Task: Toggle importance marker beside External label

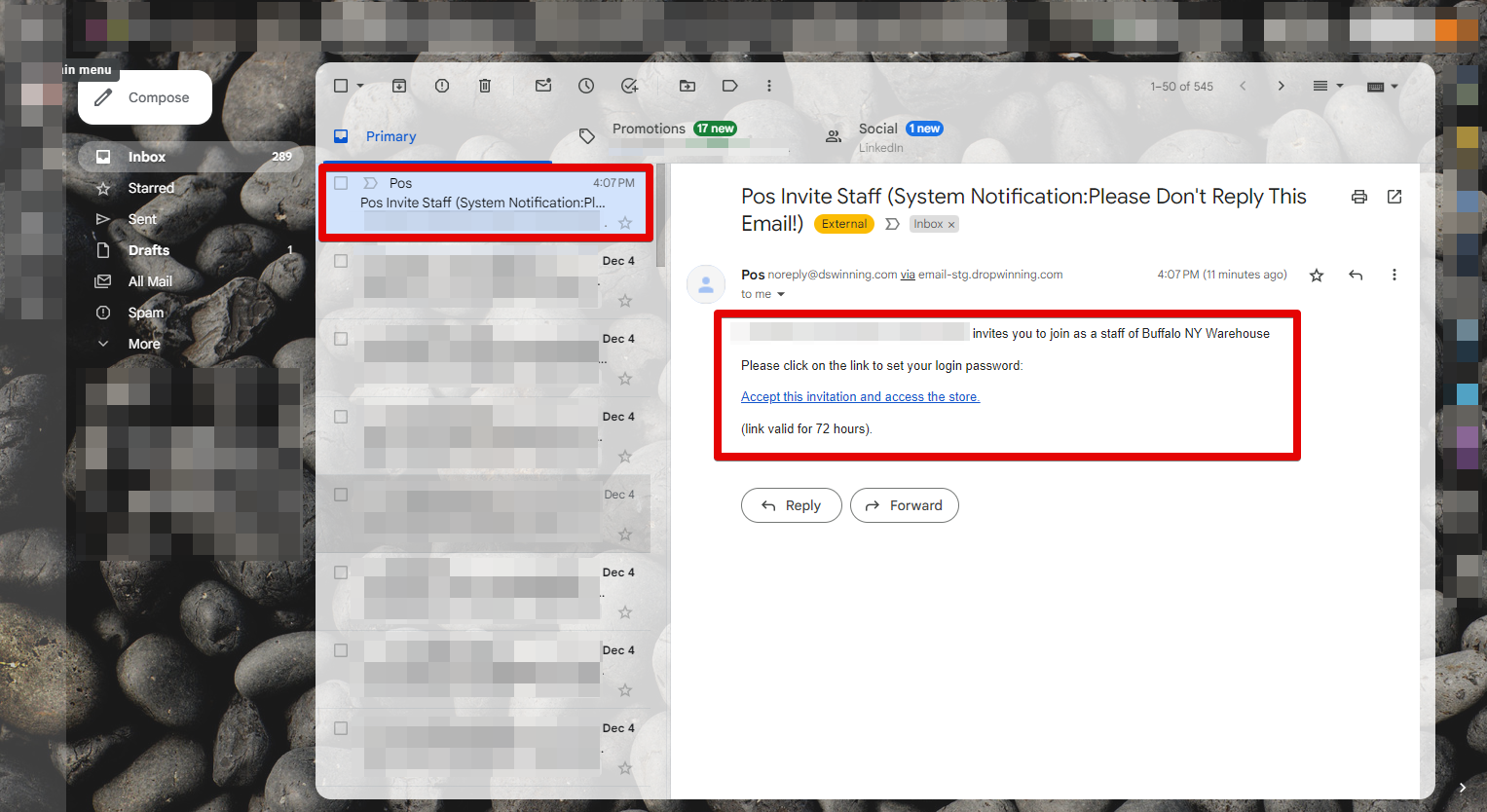Action: 892,224
